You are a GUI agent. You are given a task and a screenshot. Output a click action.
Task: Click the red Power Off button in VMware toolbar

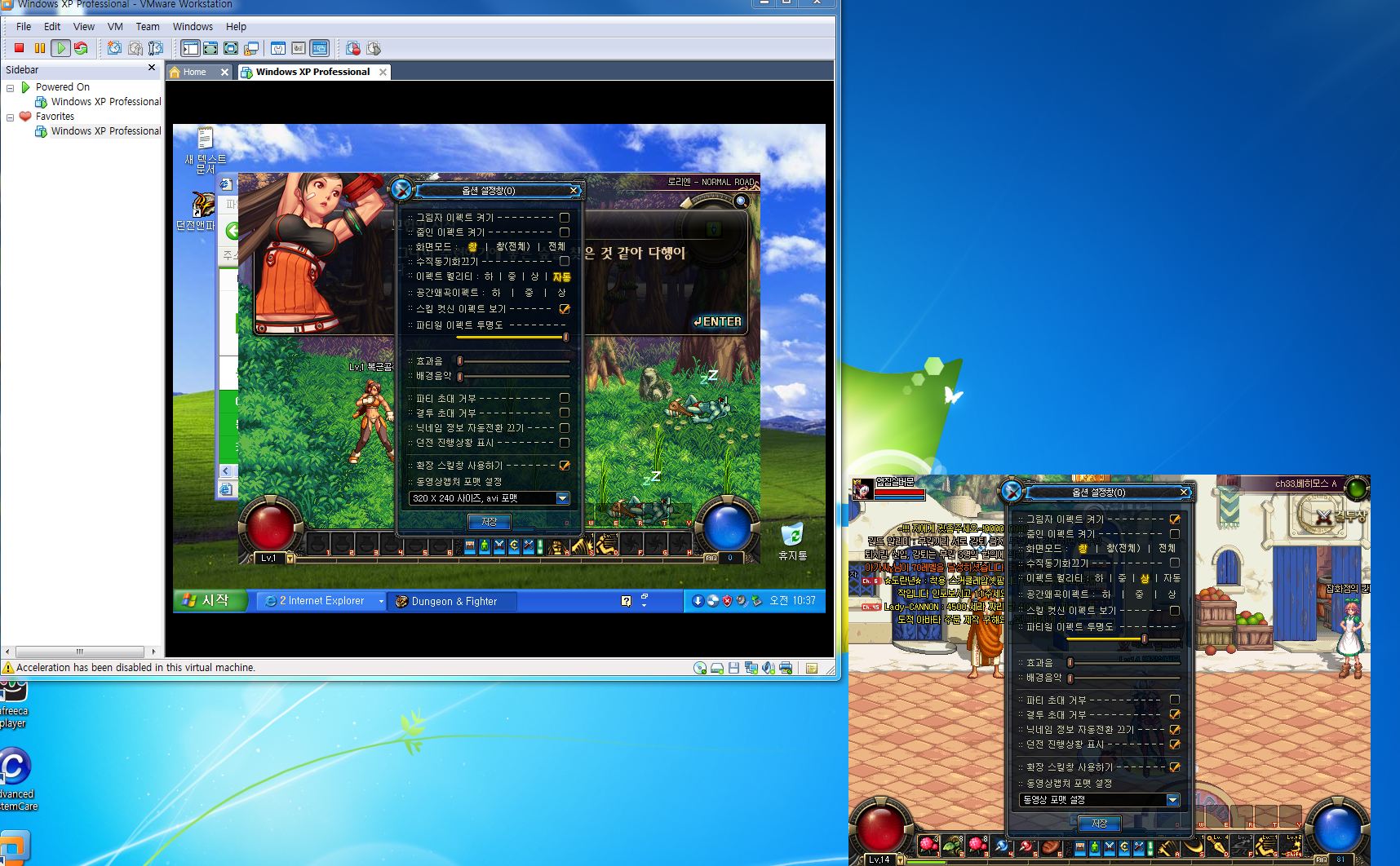[x=19, y=48]
